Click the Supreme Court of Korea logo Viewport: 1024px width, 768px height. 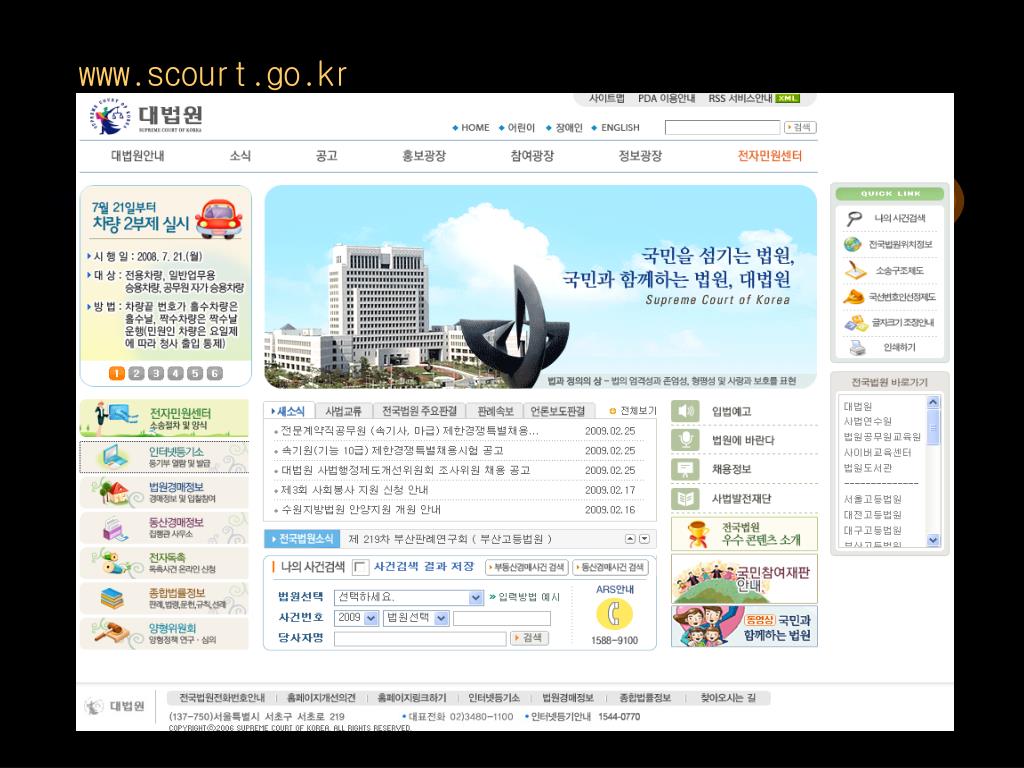[x=146, y=116]
